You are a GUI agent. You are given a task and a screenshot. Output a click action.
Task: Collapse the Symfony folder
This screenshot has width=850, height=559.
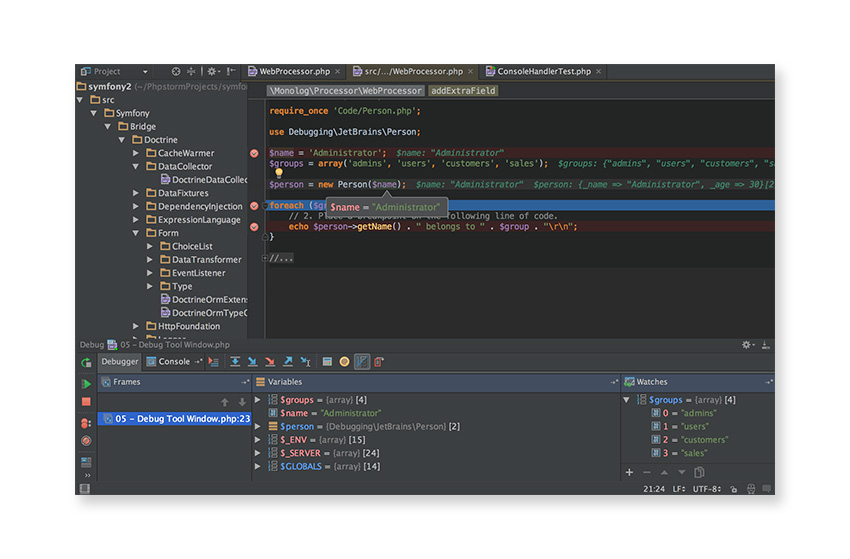coord(94,113)
